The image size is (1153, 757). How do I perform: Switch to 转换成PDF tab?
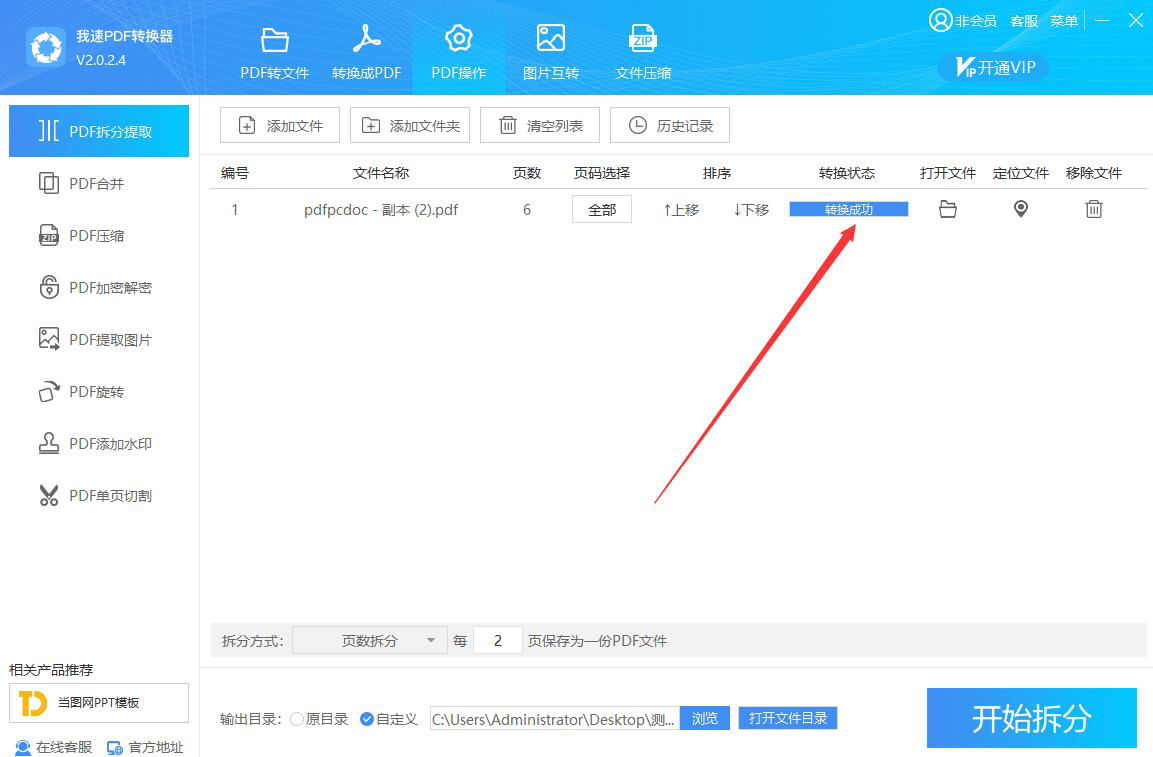[x=366, y=53]
